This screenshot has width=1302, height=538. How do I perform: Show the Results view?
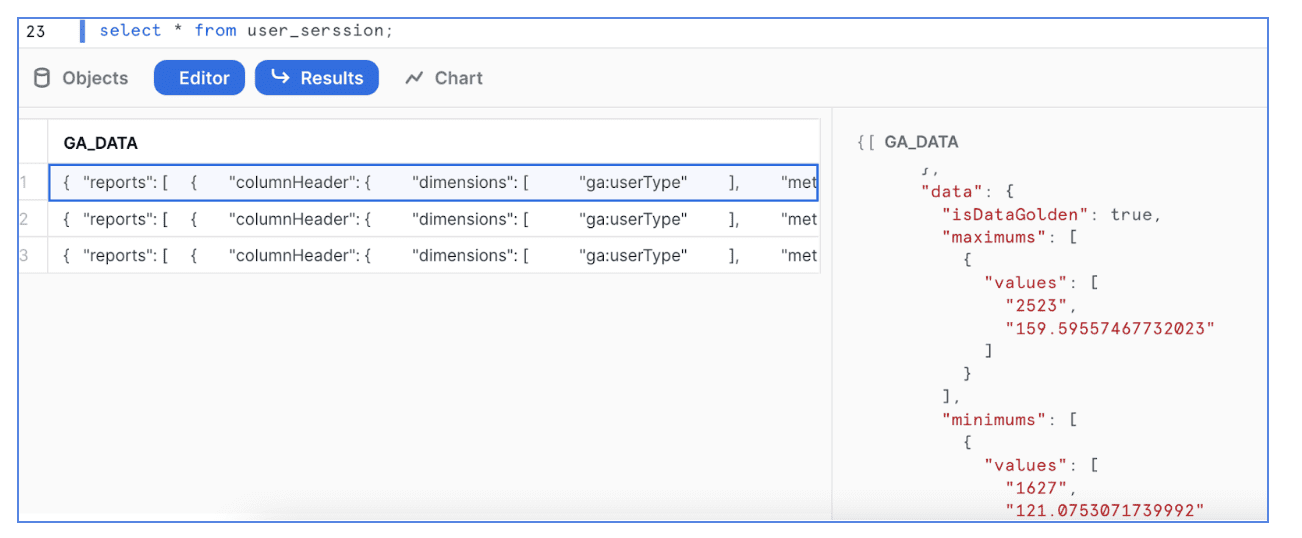pyautogui.click(x=317, y=78)
